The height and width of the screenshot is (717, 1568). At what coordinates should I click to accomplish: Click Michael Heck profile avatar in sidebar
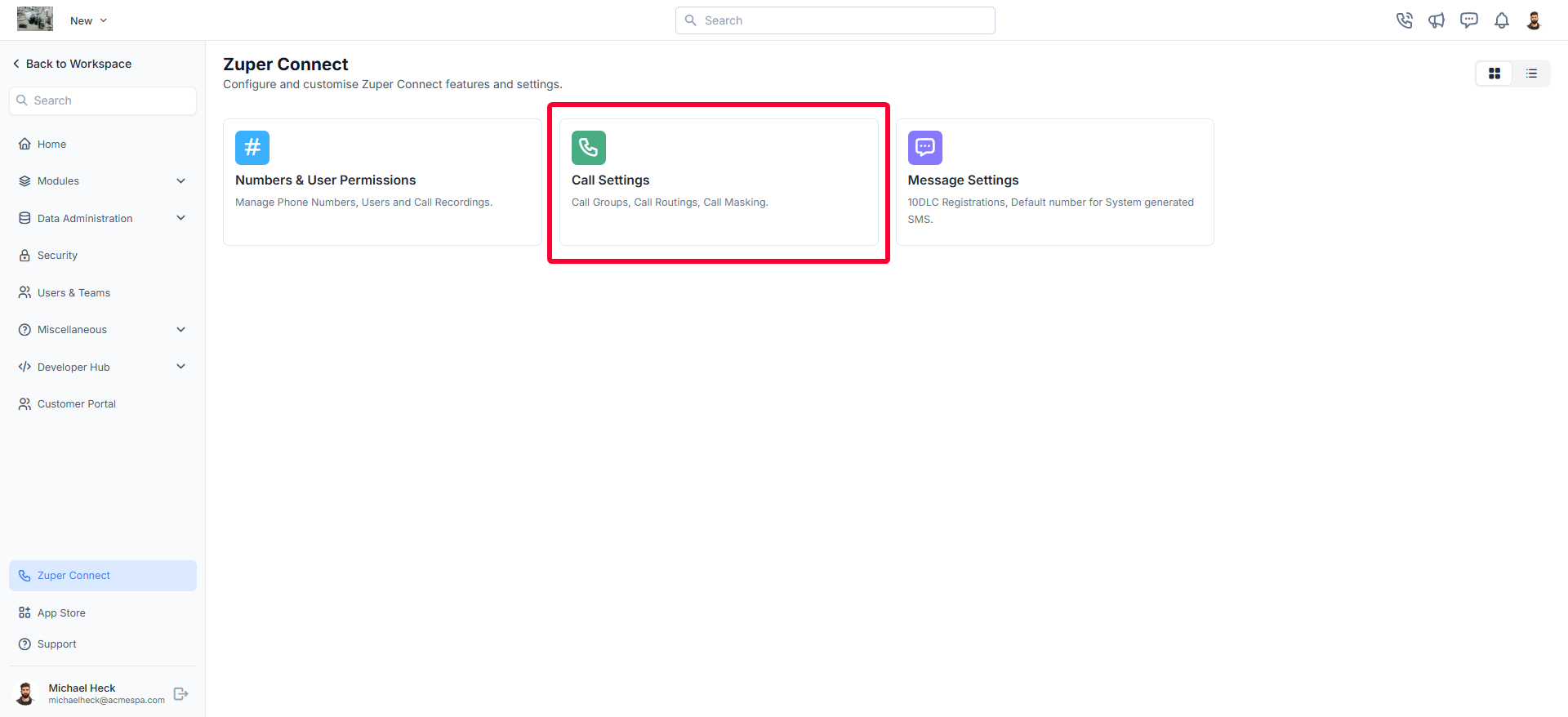coord(26,694)
